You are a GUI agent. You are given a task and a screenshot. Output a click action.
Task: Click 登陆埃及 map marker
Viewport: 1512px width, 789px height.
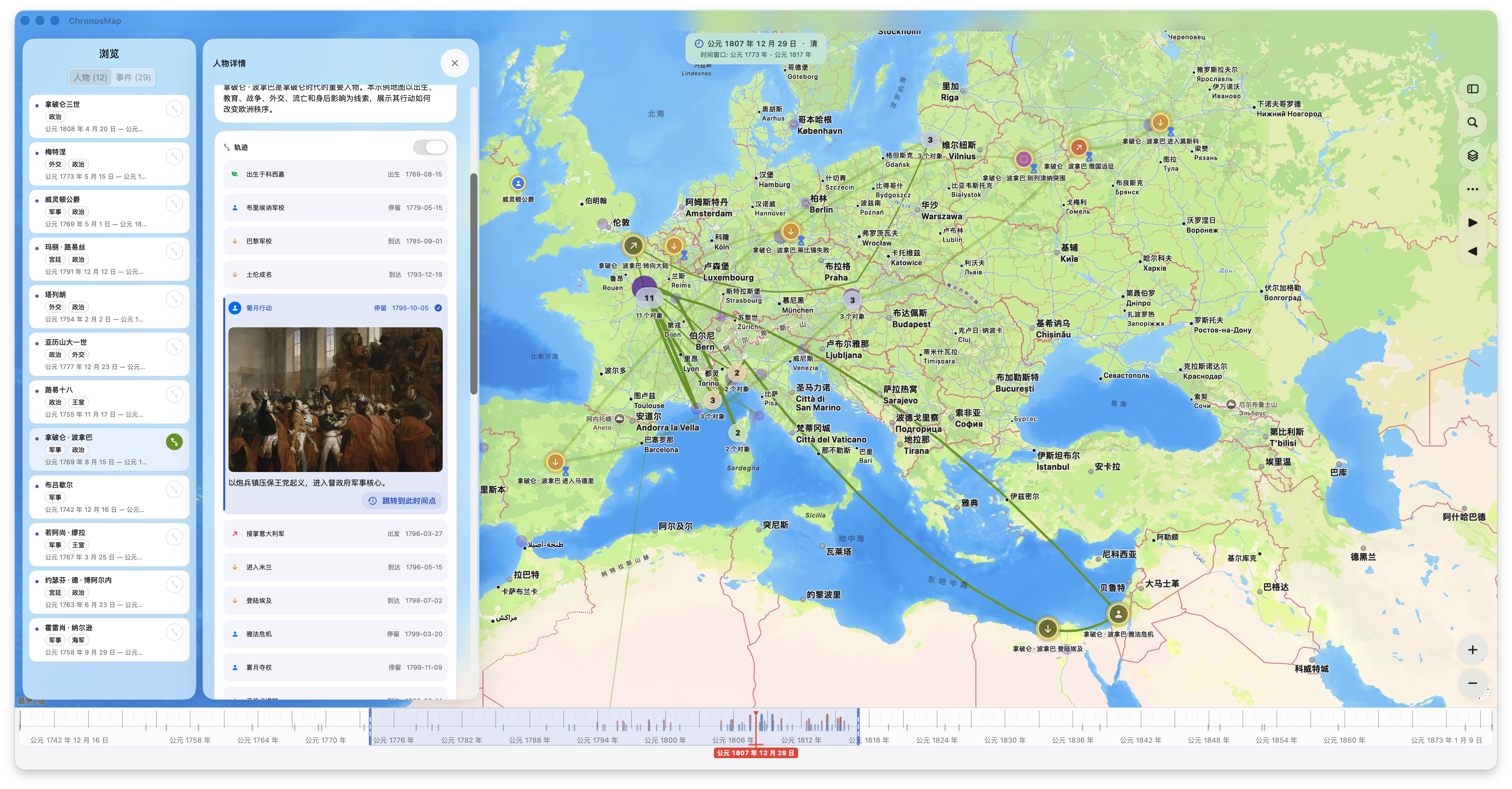click(x=1047, y=628)
